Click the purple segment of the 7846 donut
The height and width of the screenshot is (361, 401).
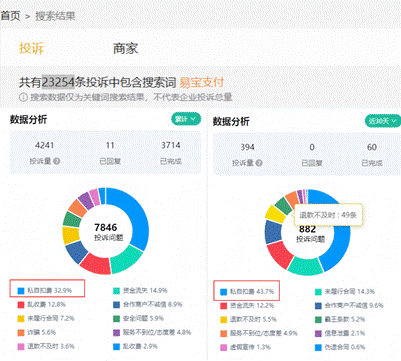coord(86,200)
